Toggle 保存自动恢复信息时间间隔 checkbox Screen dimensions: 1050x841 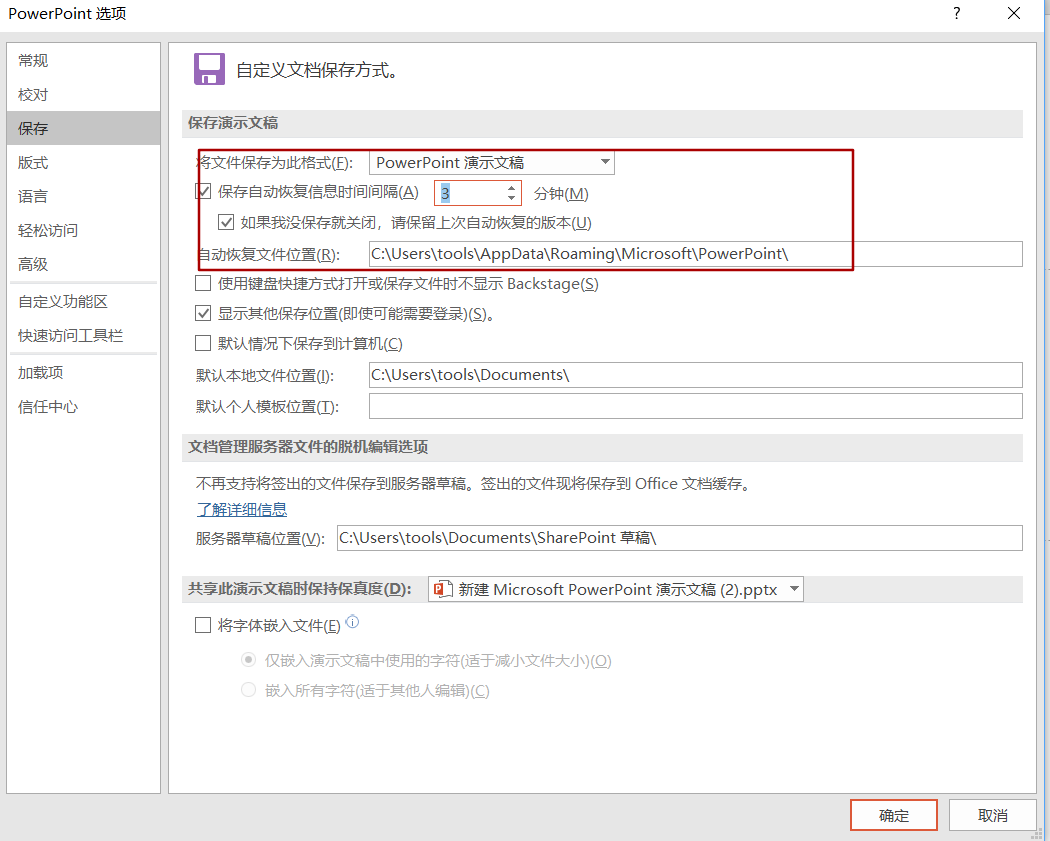203,192
